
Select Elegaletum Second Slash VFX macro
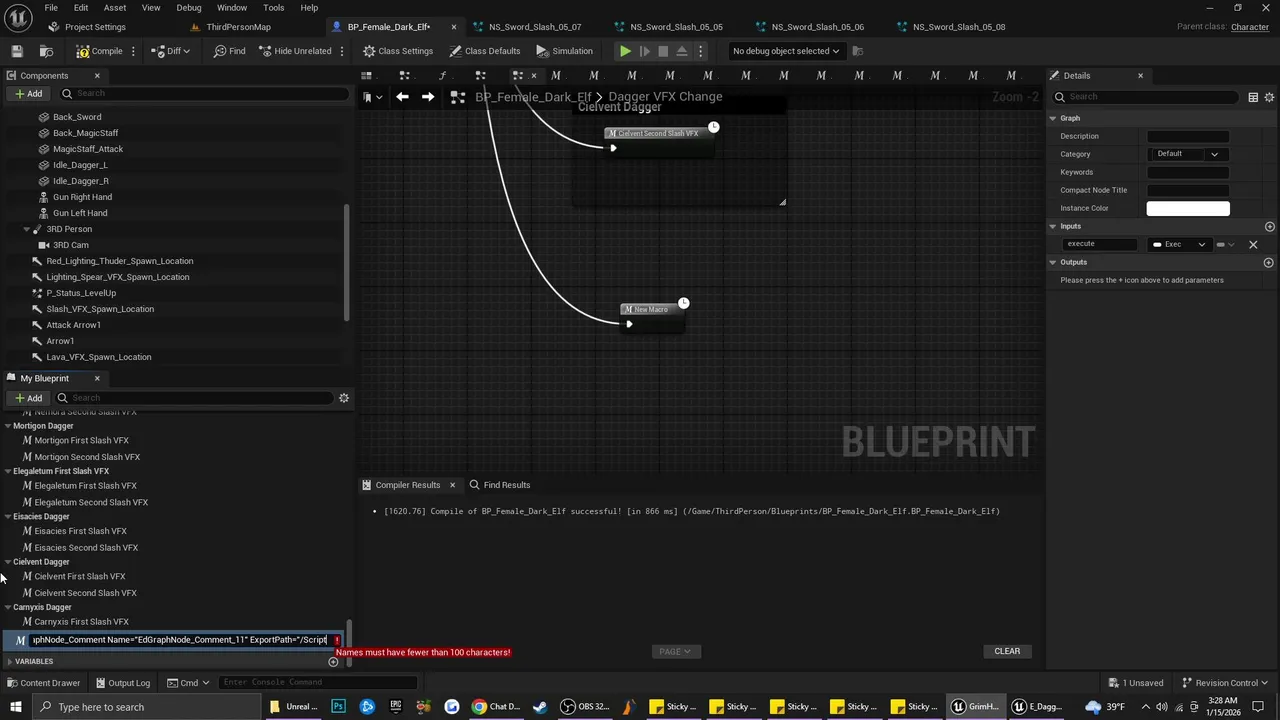91,502
